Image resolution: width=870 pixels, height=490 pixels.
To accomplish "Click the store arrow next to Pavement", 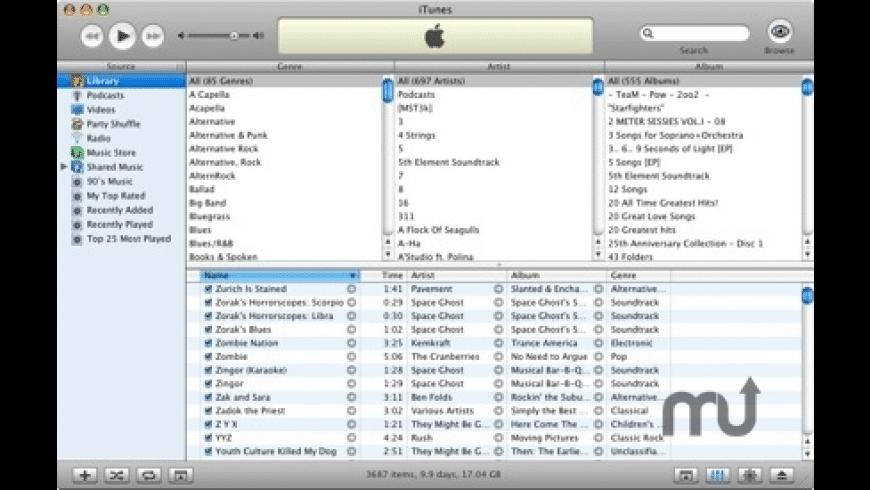I will (498, 289).
